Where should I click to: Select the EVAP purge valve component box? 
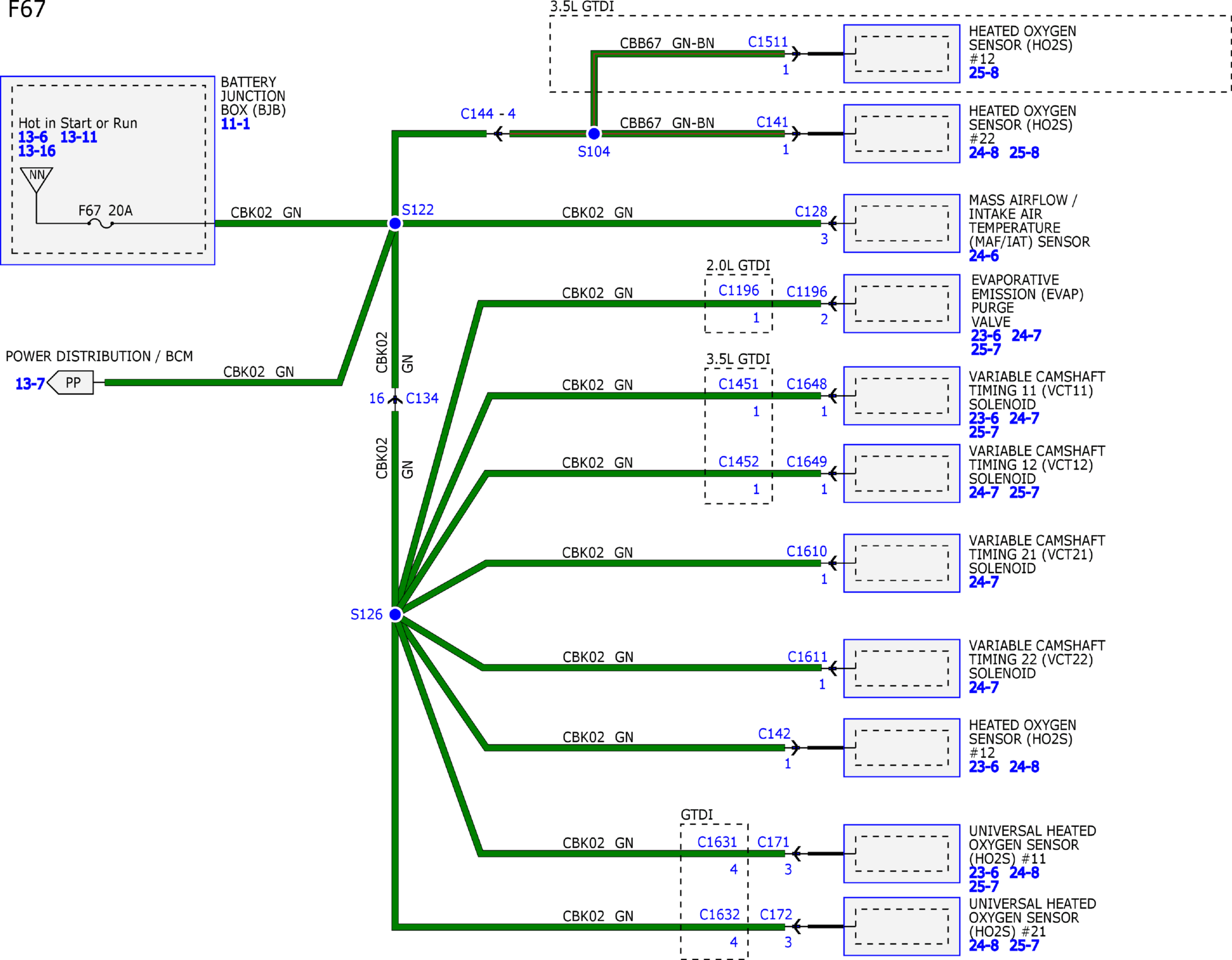(902, 304)
